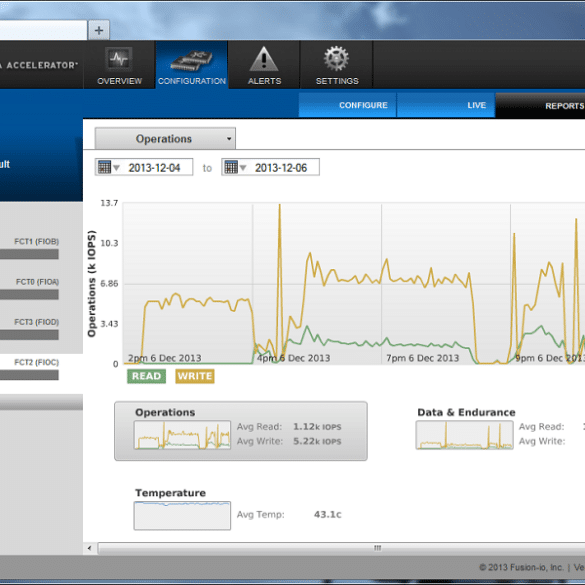The image size is (585, 585).
Task: Select the Operations summary card thumbnail
Action: pos(182,435)
